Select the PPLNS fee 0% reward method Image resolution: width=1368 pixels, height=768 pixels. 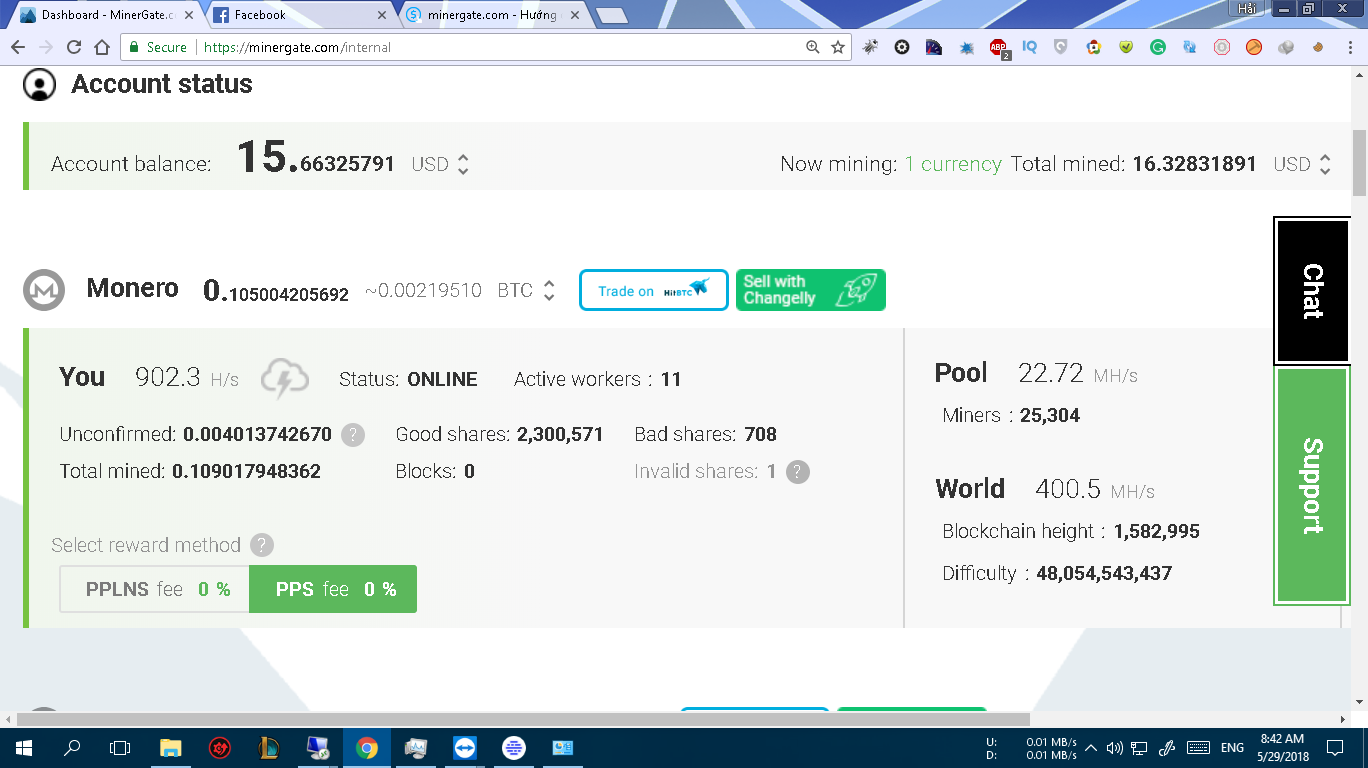(155, 589)
